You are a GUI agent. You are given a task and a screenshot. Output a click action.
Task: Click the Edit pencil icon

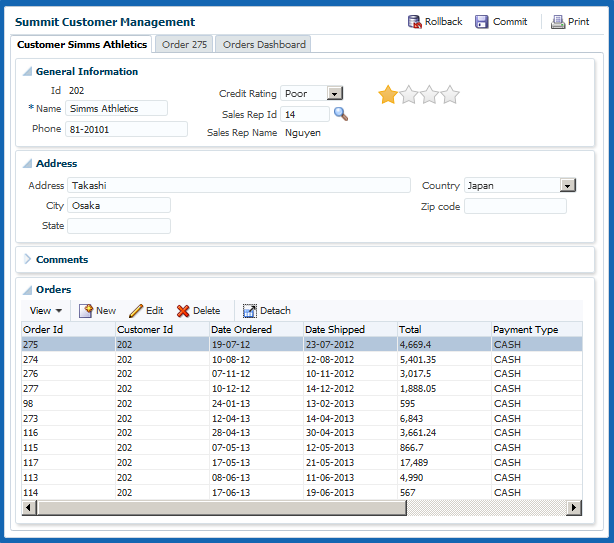(136, 311)
